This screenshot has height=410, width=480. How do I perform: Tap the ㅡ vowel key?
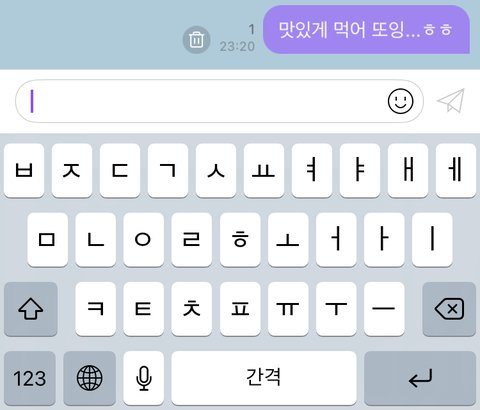click(384, 309)
